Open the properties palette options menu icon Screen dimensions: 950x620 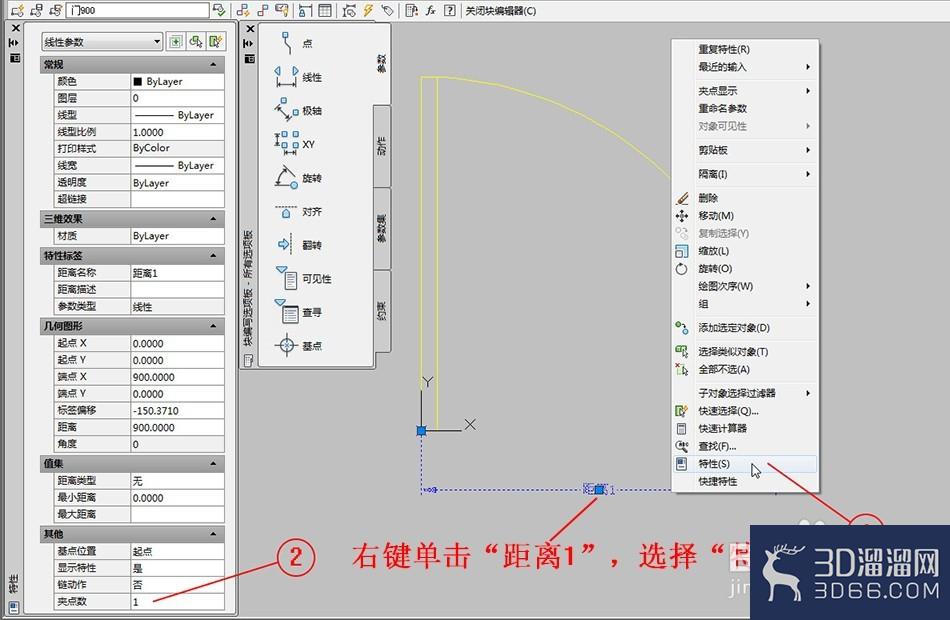click(15, 58)
